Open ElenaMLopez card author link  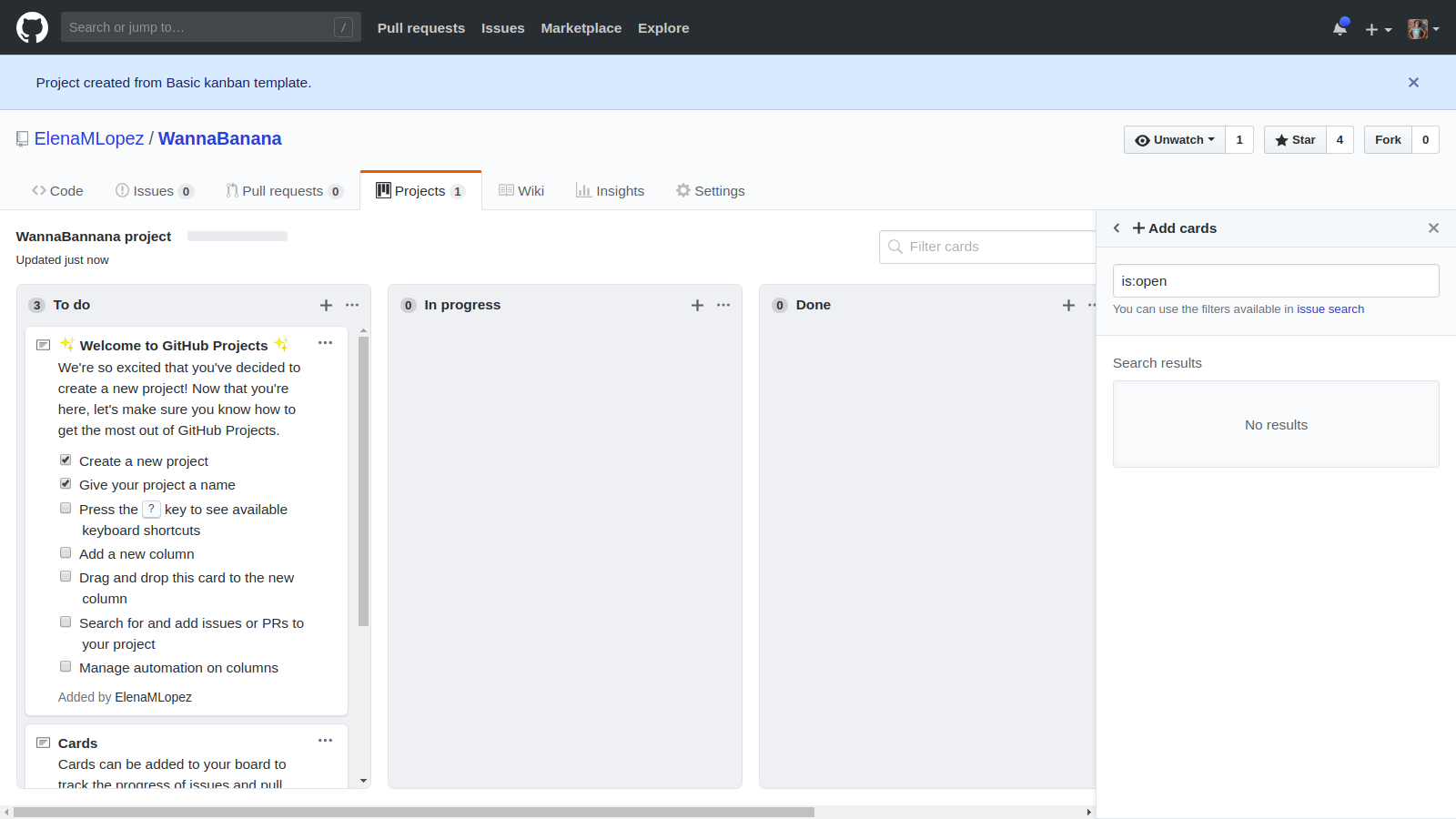pyautogui.click(x=153, y=697)
